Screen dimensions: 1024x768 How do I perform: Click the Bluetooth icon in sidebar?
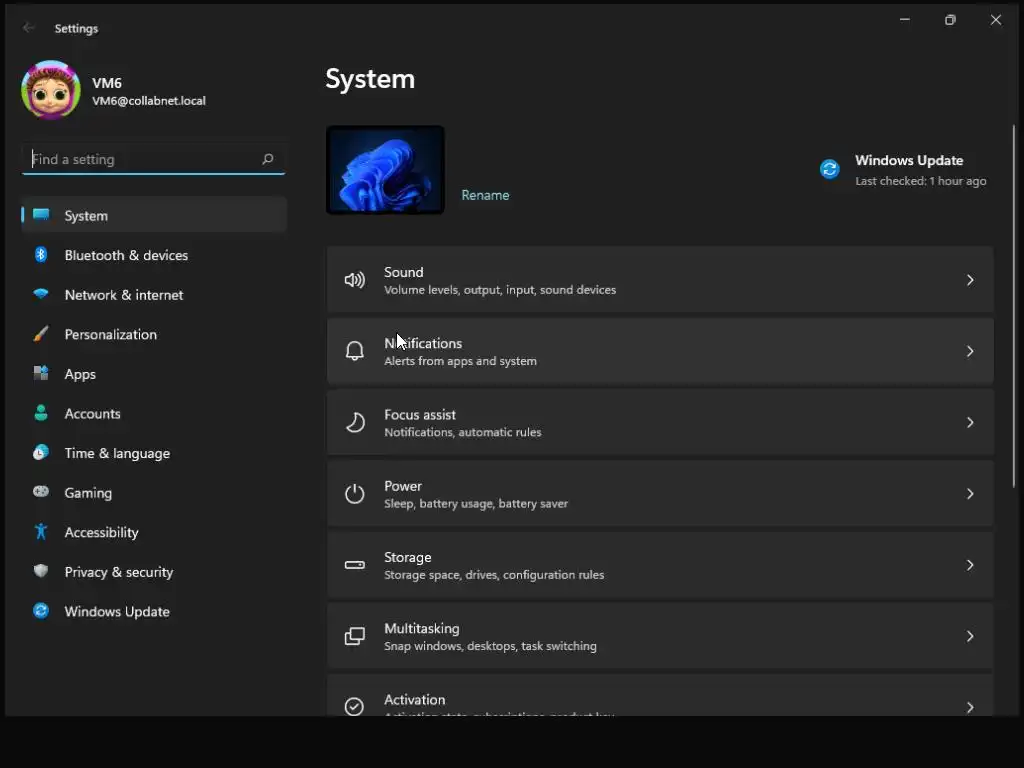pos(41,255)
